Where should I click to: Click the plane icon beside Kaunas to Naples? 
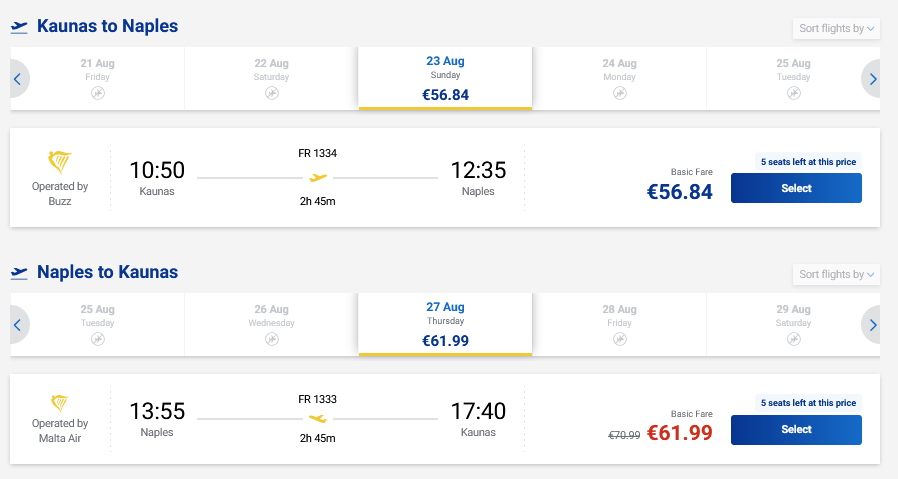[x=19, y=27]
